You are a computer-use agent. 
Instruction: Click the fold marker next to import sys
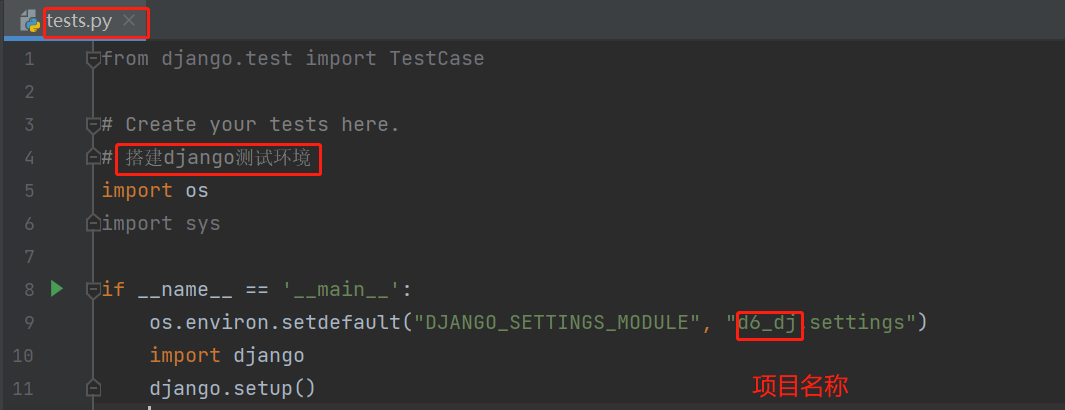(94, 224)
